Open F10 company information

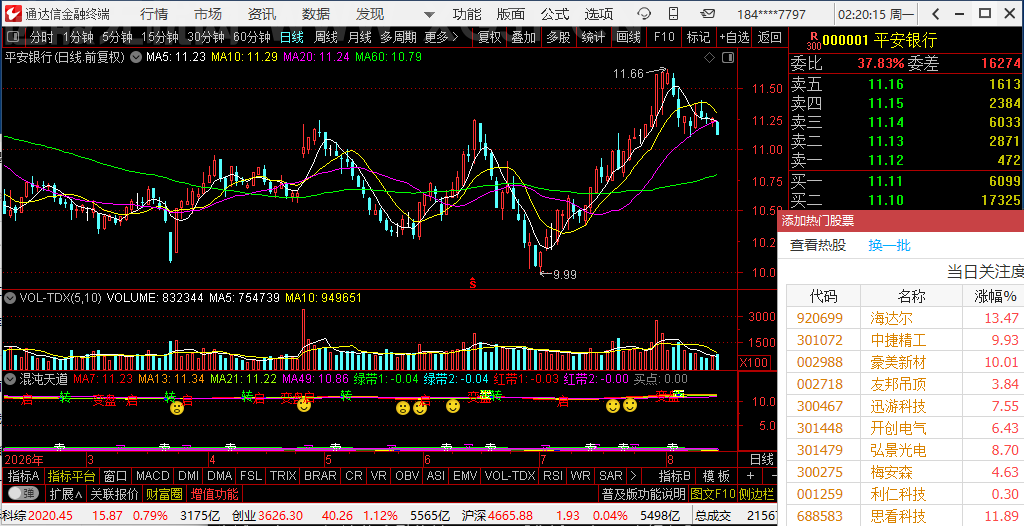664,37
